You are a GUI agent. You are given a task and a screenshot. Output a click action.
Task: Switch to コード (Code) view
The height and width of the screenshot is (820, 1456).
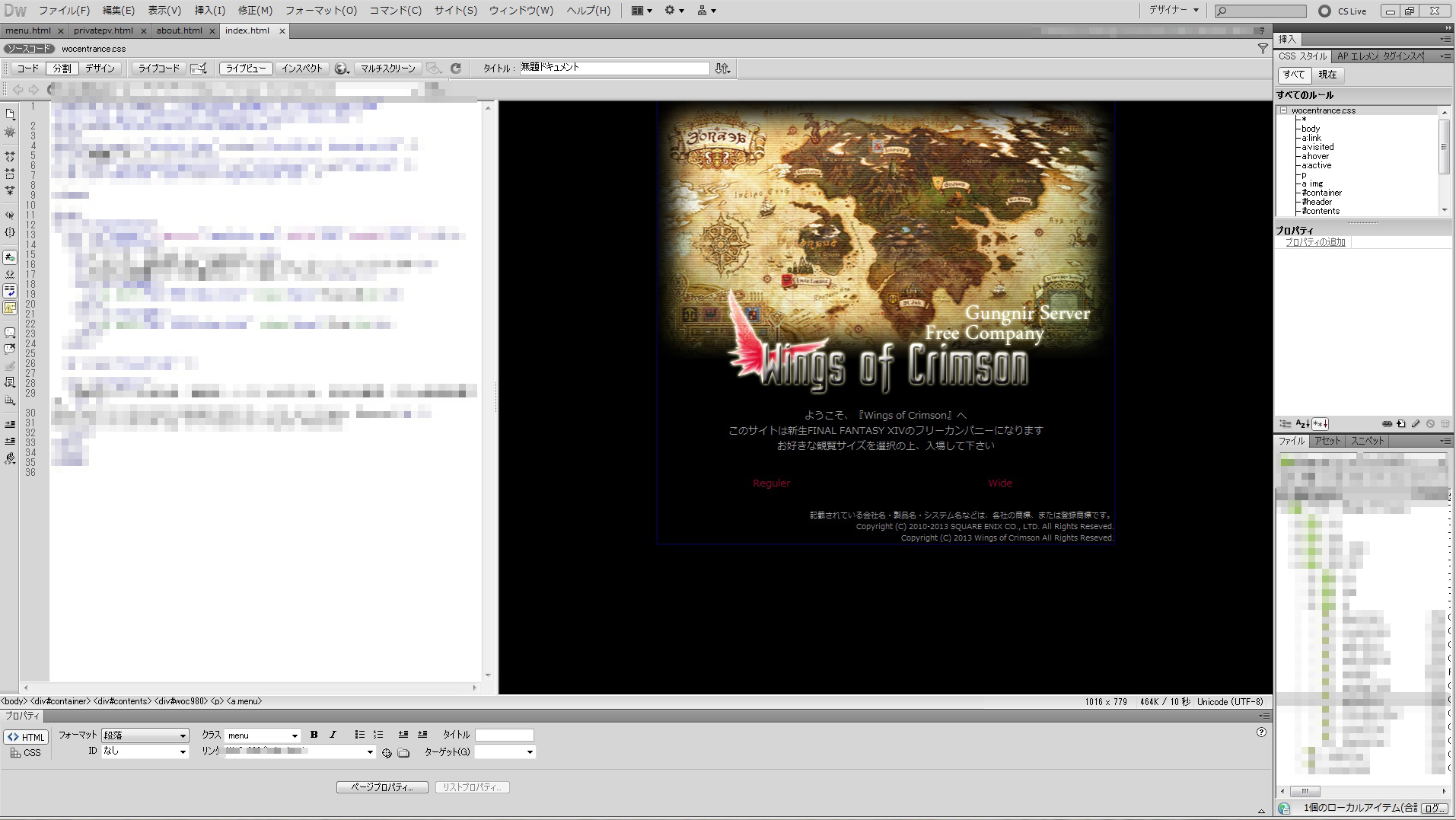point(27,69)
